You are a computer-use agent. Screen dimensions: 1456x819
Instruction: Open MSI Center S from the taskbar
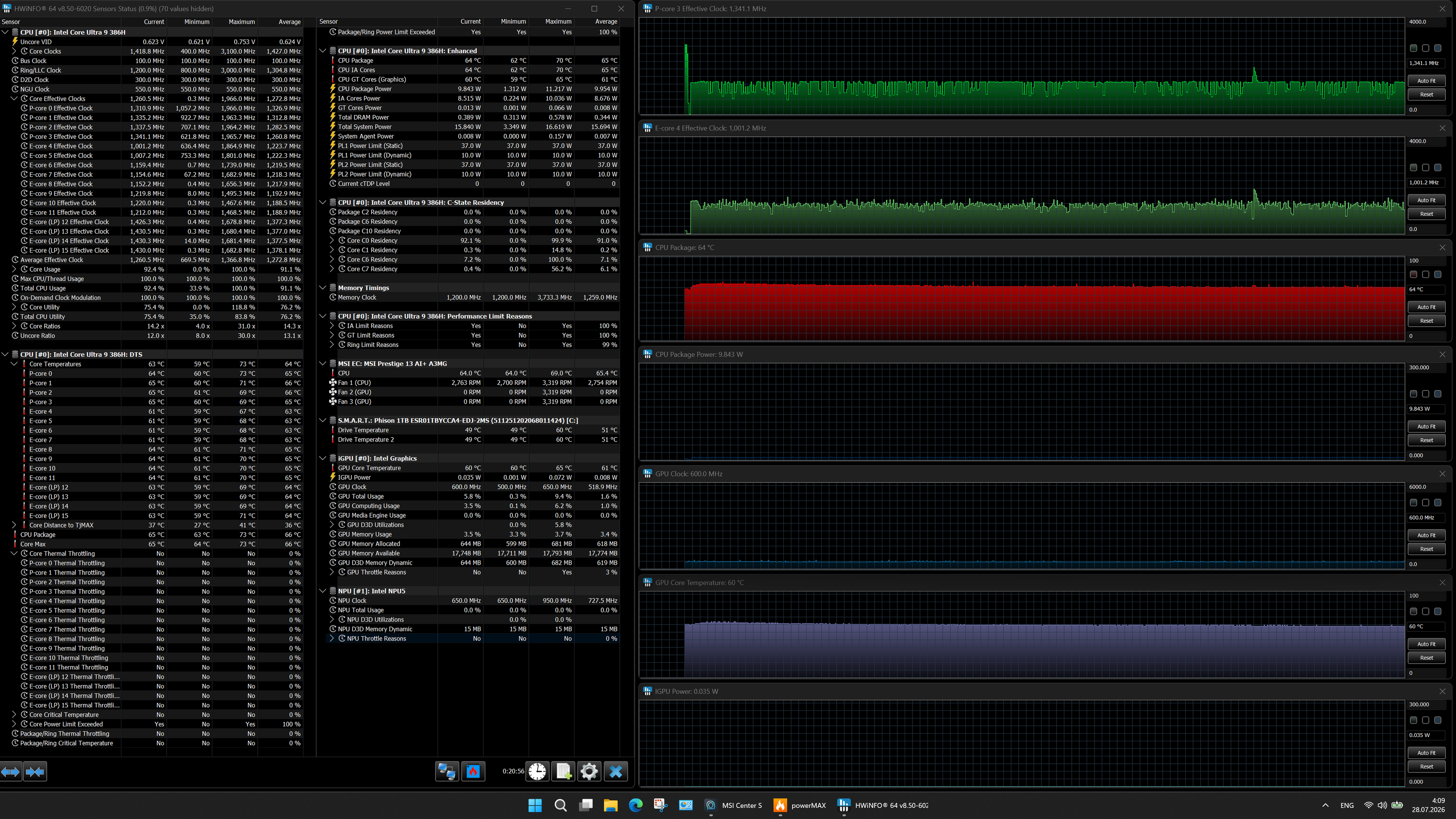point(733,805)
